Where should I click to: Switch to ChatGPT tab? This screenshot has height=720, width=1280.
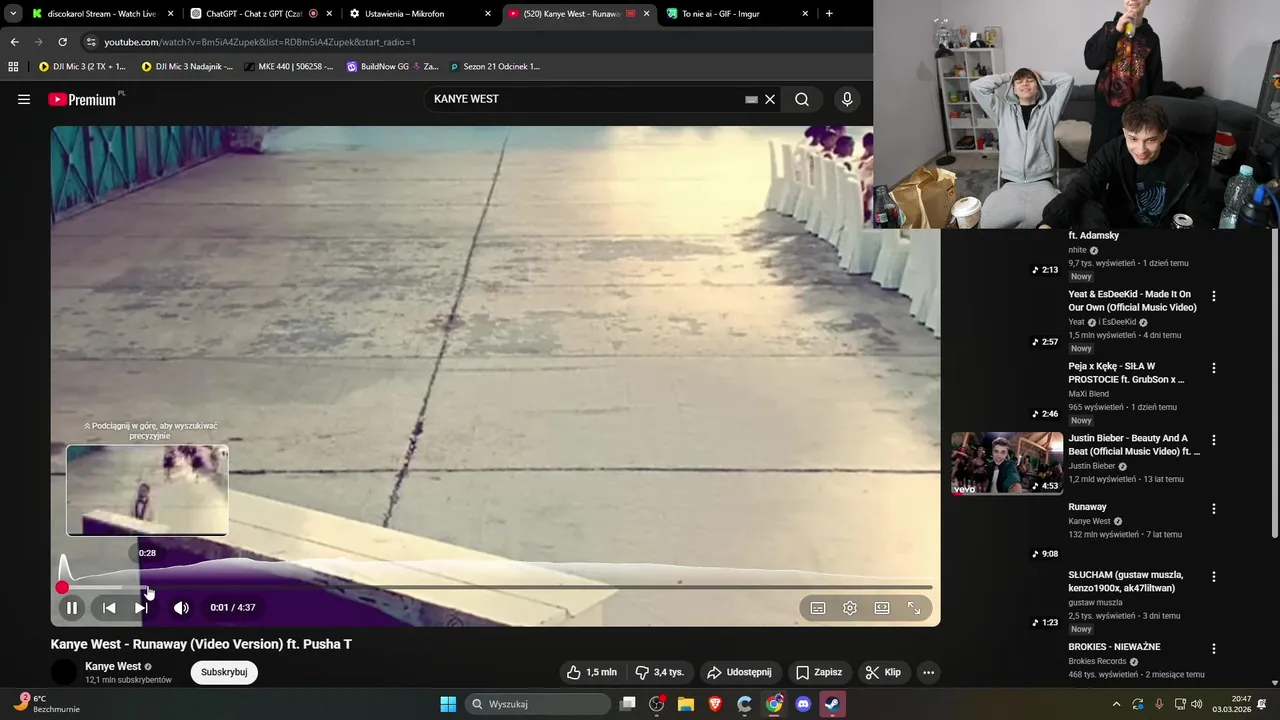tap(260, 14)
